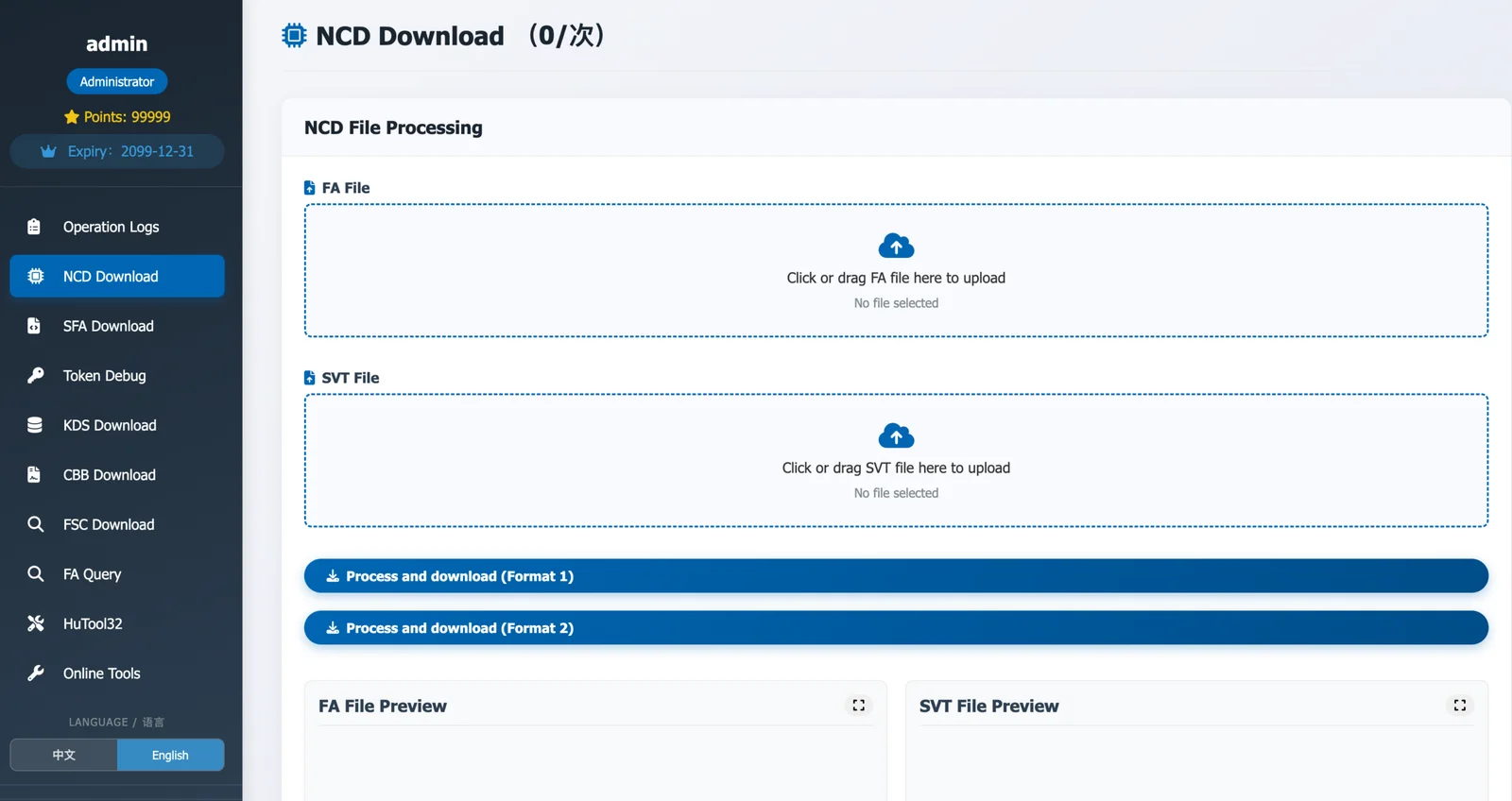Click the Points: 99999 text
The image size is (1512, 801).
pyautogui.click(x=127, y=117)
